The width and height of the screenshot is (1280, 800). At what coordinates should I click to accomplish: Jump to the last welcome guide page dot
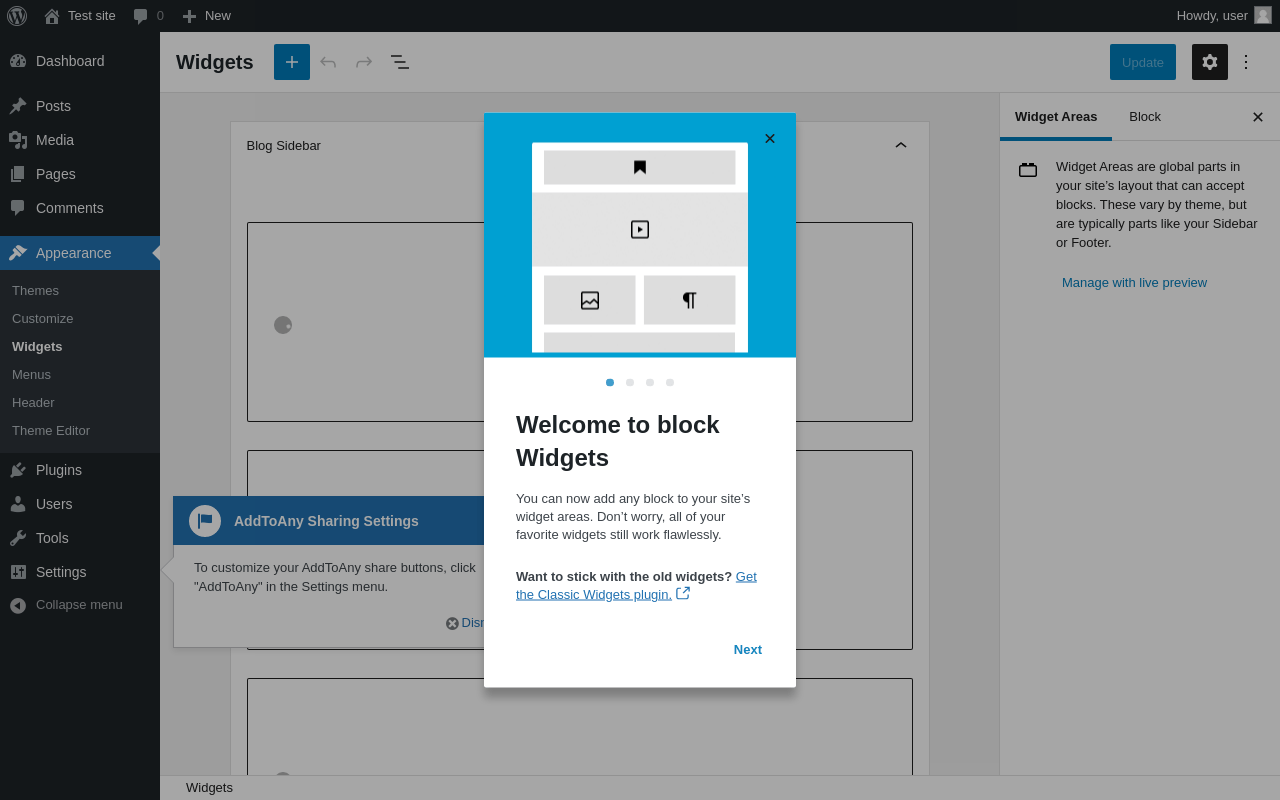pos(670,382)
